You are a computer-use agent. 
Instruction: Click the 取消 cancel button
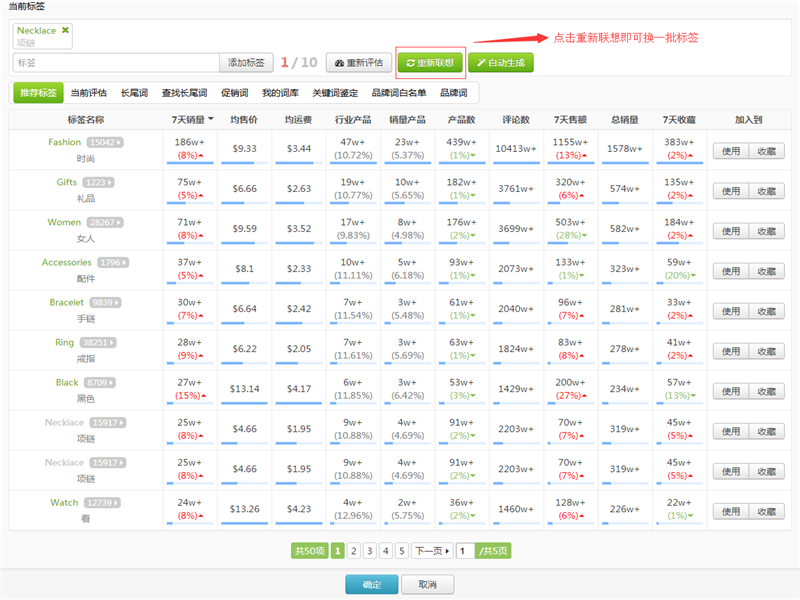click(428, 585)
